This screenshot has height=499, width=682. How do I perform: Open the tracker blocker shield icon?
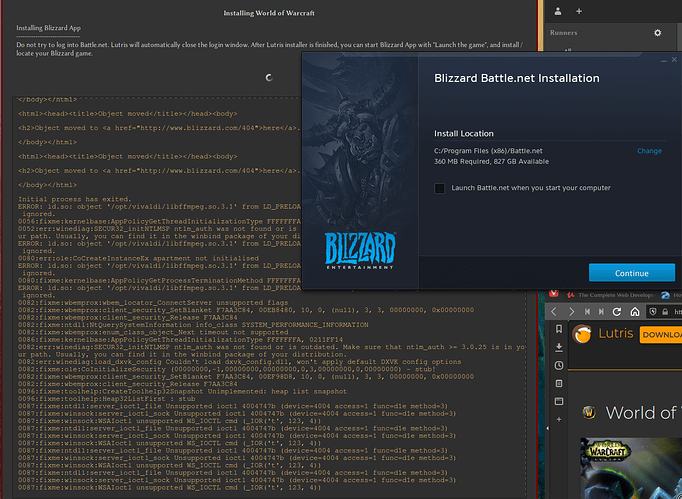point(653,311)
